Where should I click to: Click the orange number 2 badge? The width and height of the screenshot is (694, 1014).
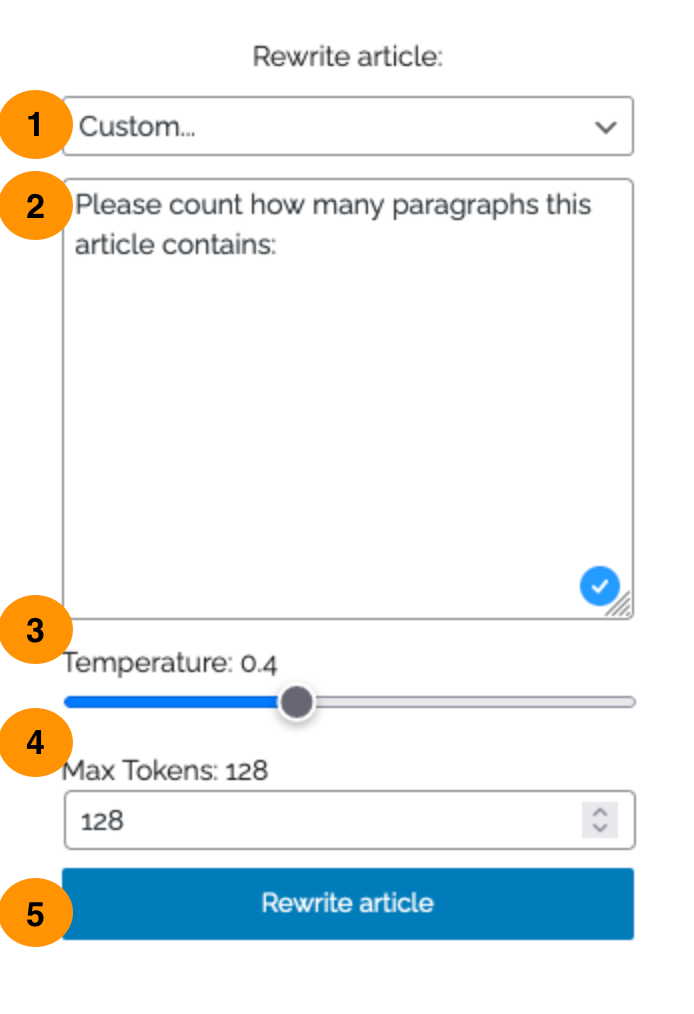(x=36, y=206)
